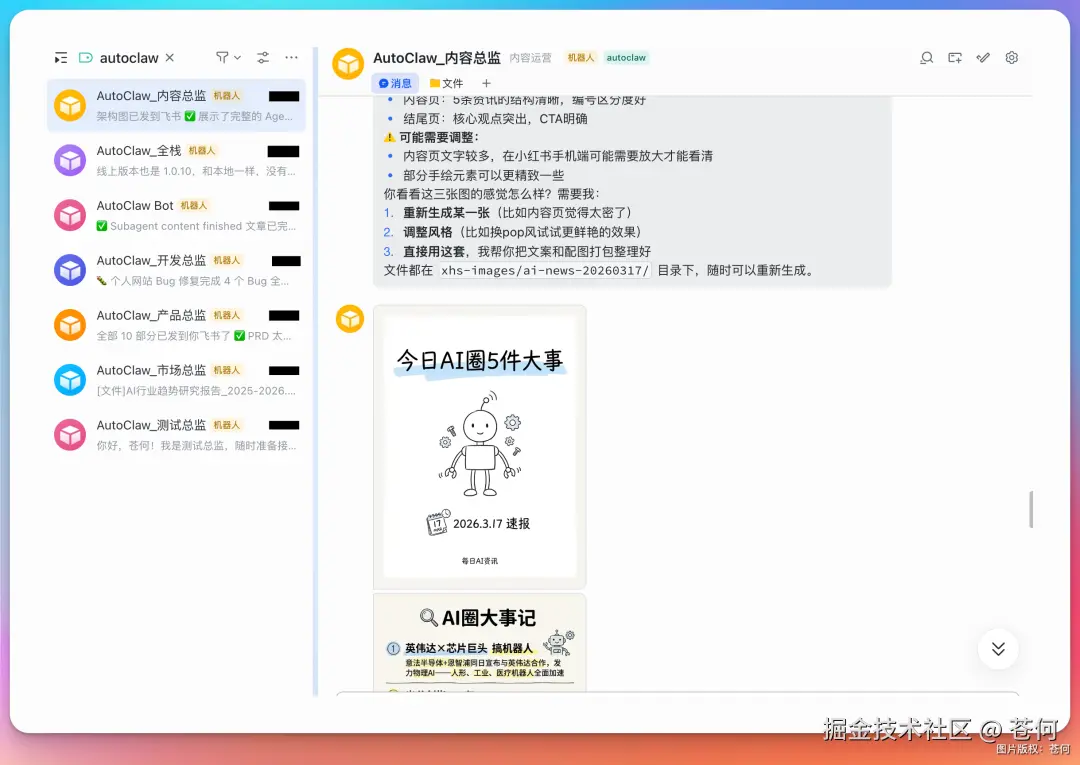
Task: Click the new conversation icon next to search
Action: point(955,58)
